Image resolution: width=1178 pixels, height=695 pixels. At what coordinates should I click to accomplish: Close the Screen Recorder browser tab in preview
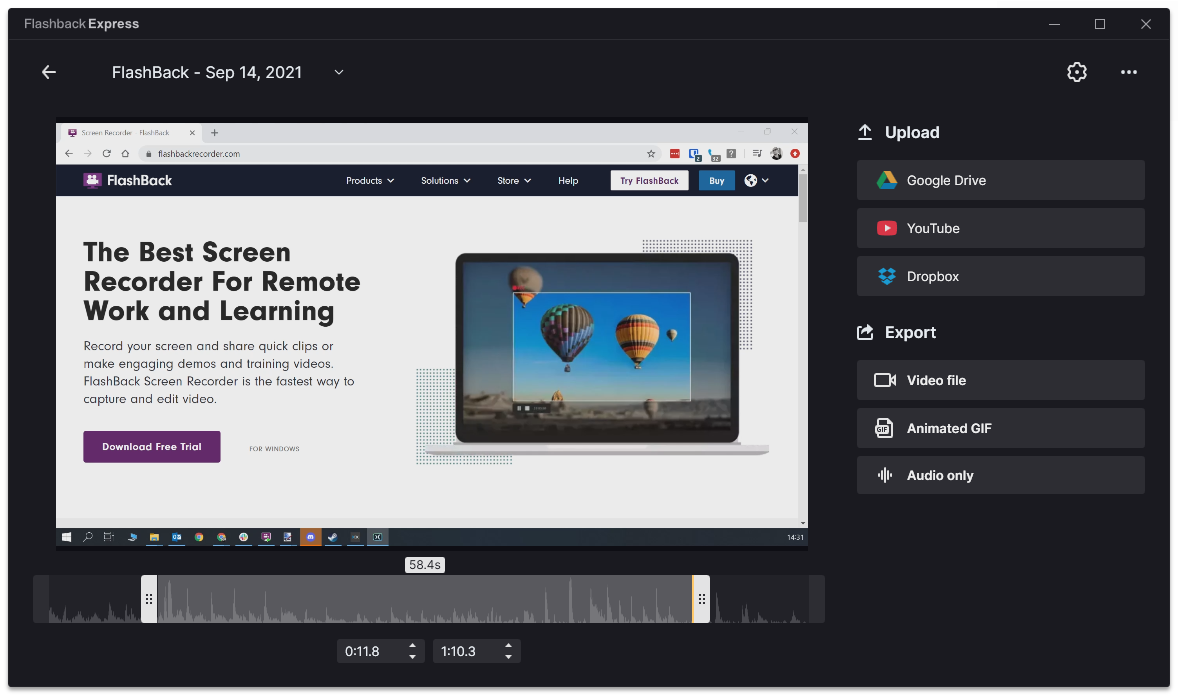[x=192, y=133]
